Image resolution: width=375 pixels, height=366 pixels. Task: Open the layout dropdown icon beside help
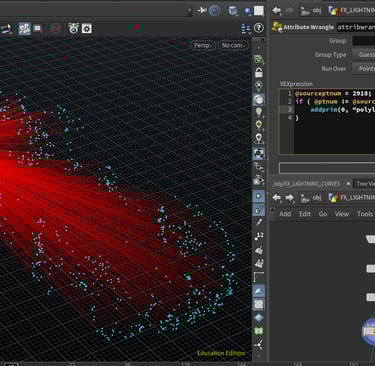coord(246,29)
